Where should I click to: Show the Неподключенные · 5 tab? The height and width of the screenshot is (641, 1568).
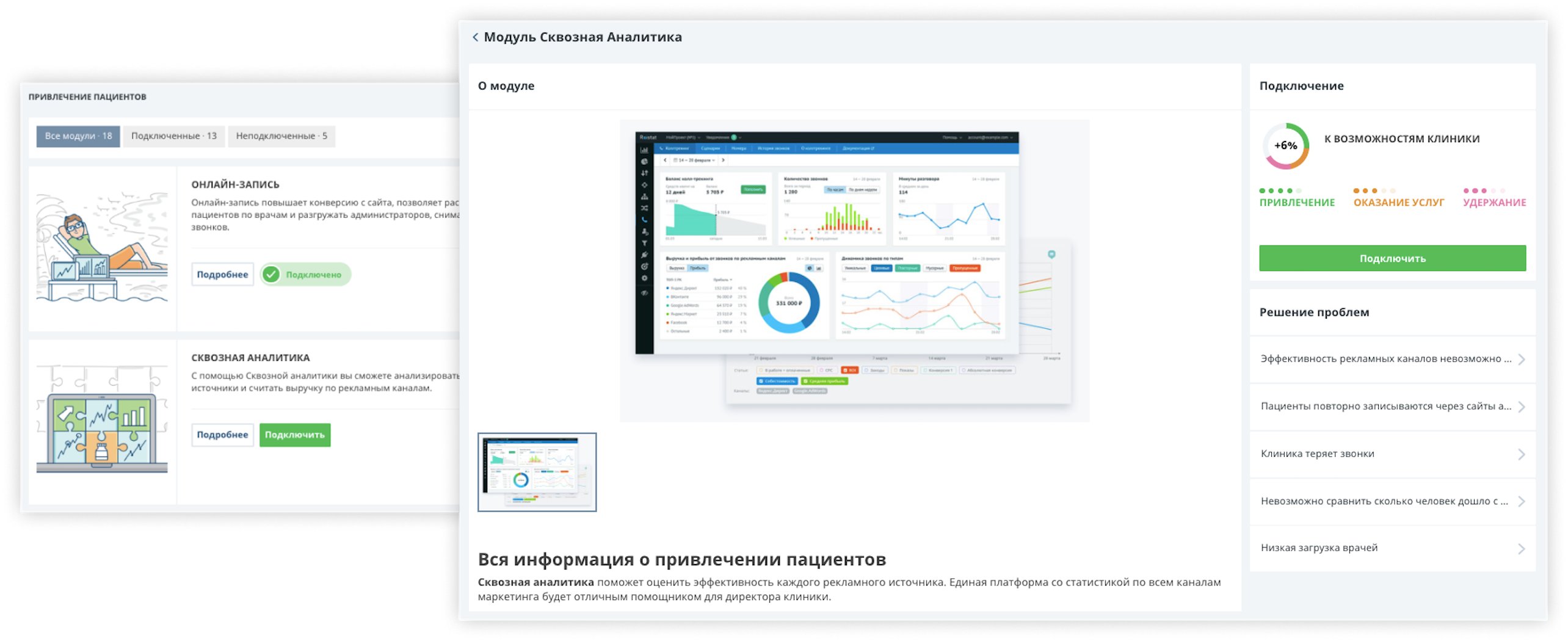(281, 136)
